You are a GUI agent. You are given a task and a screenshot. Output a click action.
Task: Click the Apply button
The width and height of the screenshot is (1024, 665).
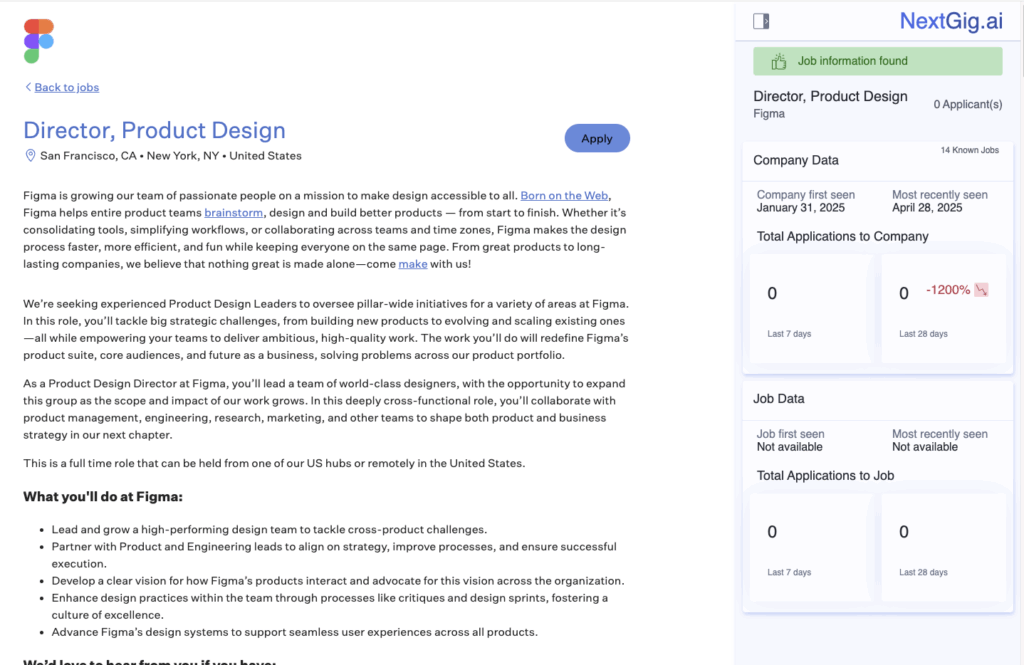pyautogui.click(x=597, y=138)
